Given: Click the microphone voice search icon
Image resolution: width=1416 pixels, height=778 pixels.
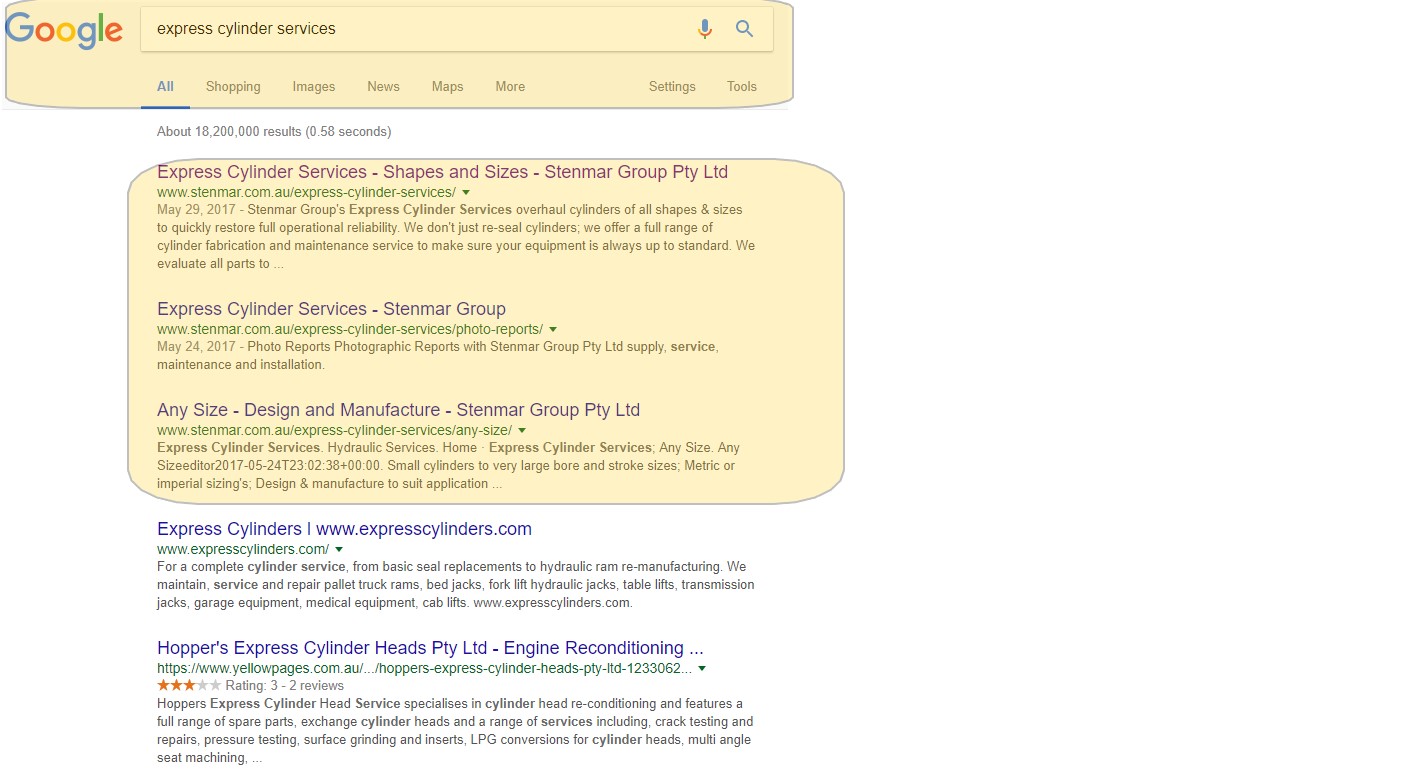Looking at the screenshot, I should 705,29.
